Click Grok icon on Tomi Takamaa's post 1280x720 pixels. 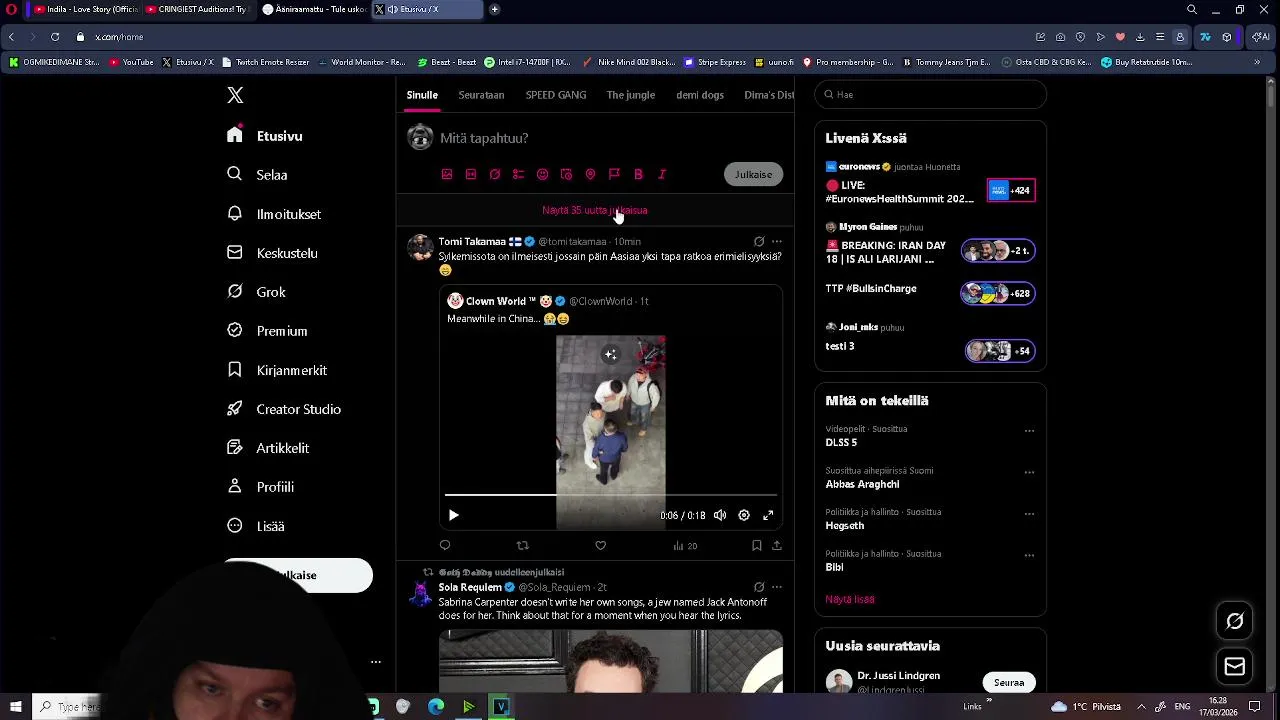(x=759, y=241)
